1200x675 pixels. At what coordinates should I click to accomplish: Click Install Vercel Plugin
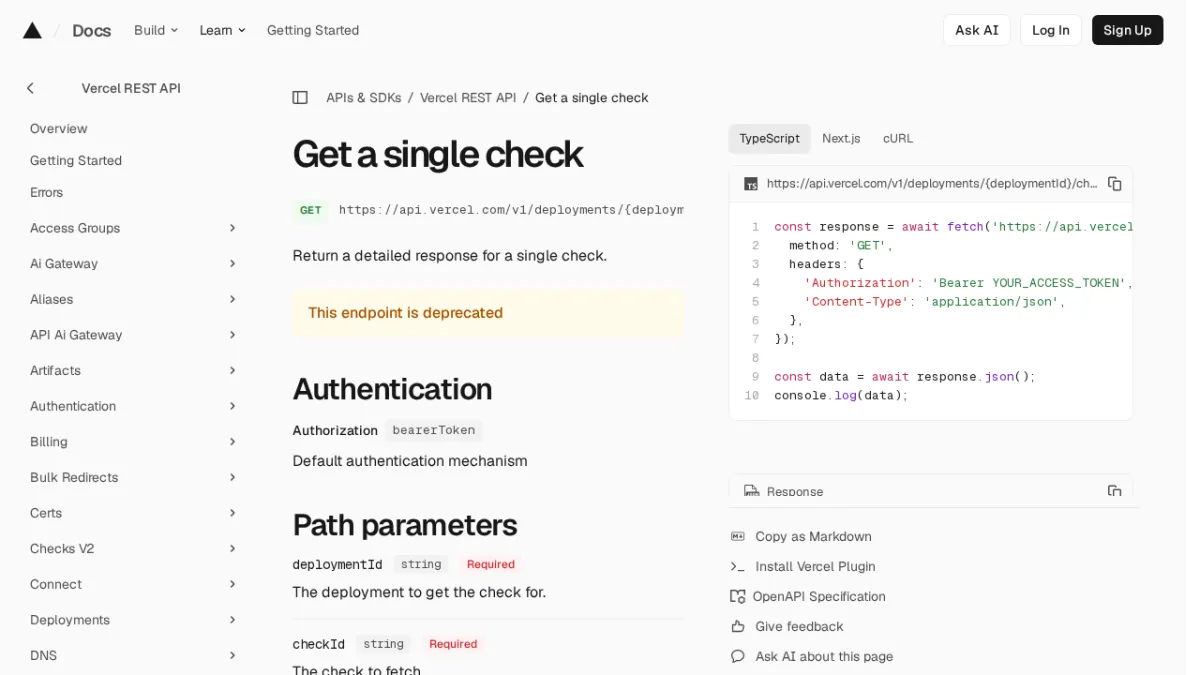pos(815,567)
